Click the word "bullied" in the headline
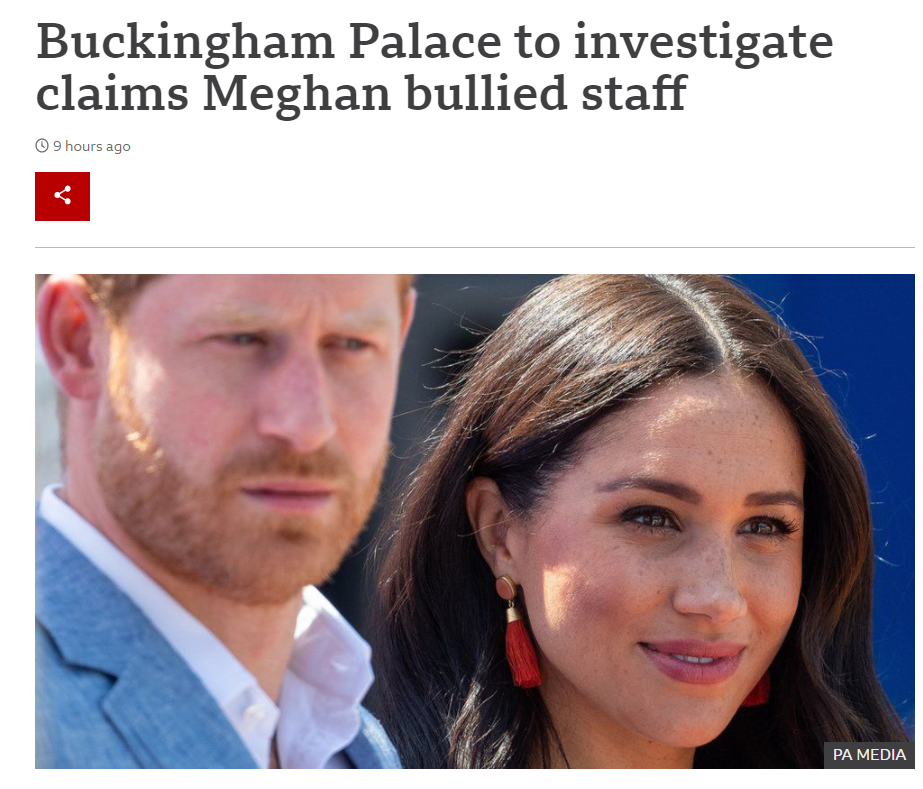Viewport: 923px width, 789px height. coord(486,93)
